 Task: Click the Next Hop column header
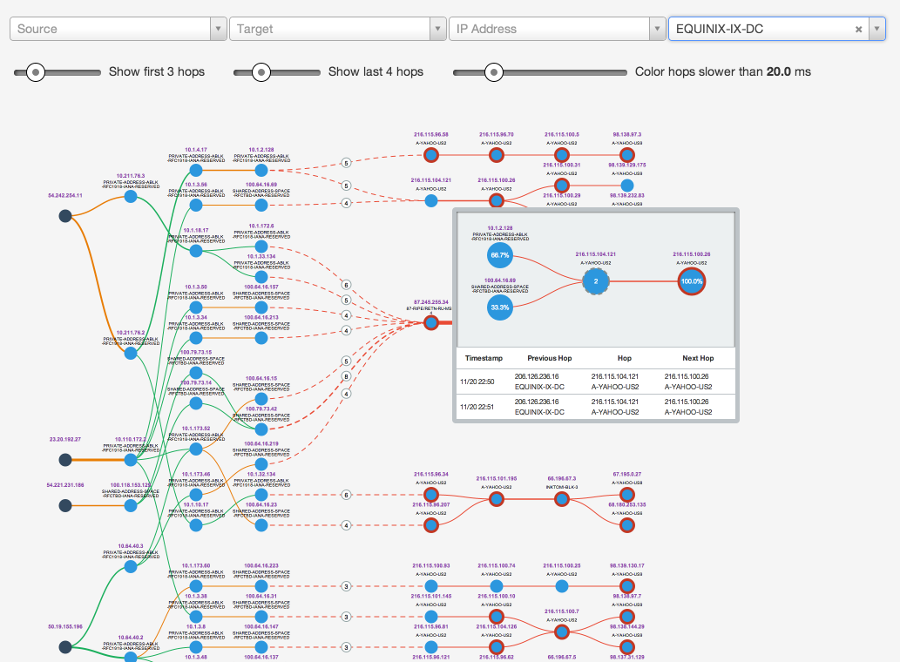698,358
